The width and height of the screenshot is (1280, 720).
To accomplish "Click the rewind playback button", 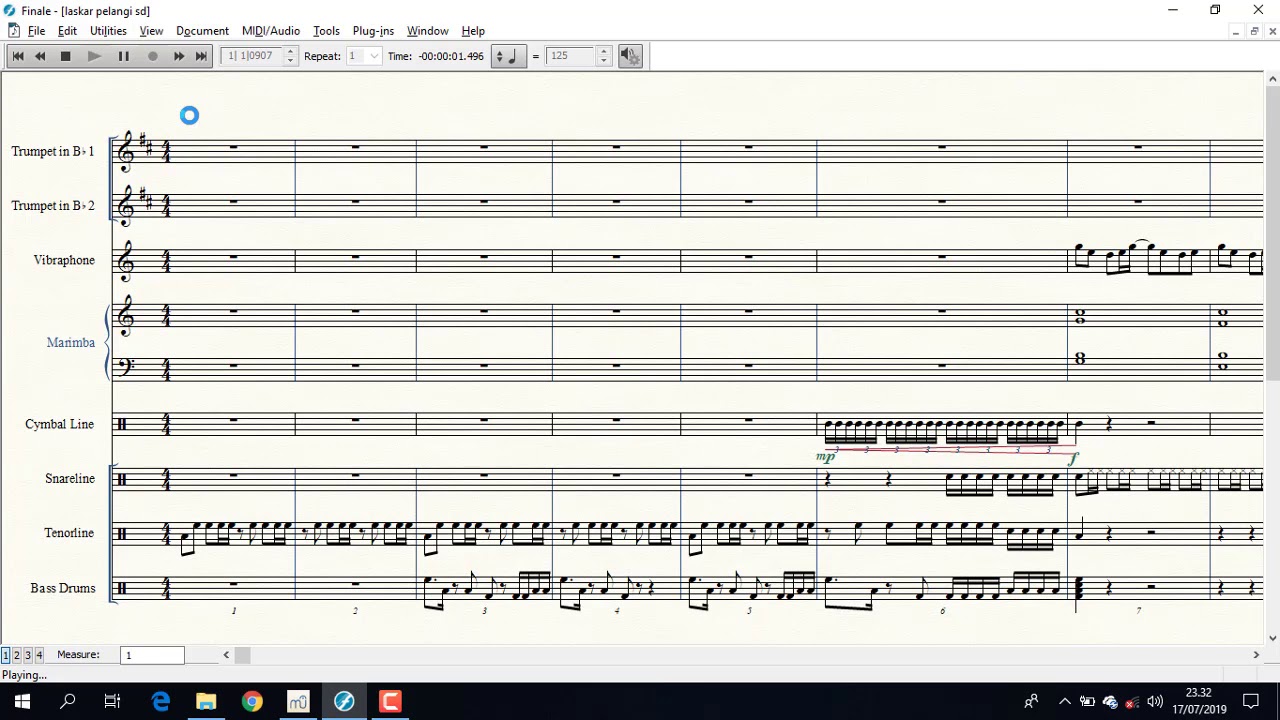I will [x=40, y=56].
